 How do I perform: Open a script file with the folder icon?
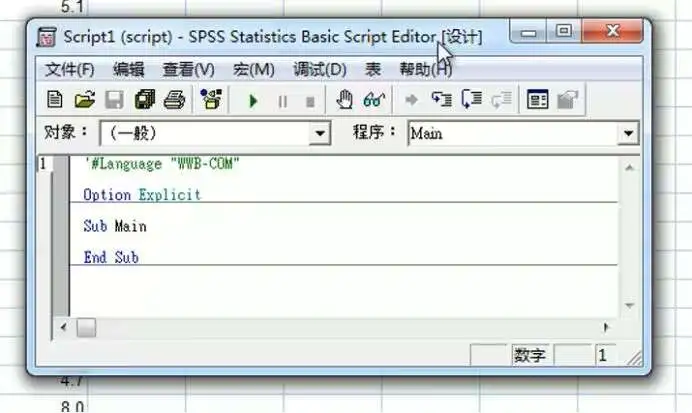85,100
